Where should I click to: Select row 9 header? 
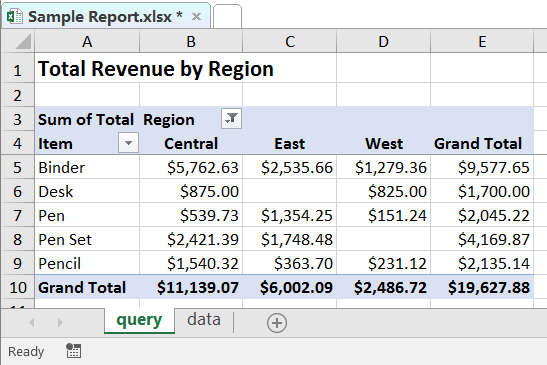(x=18, y=263)
